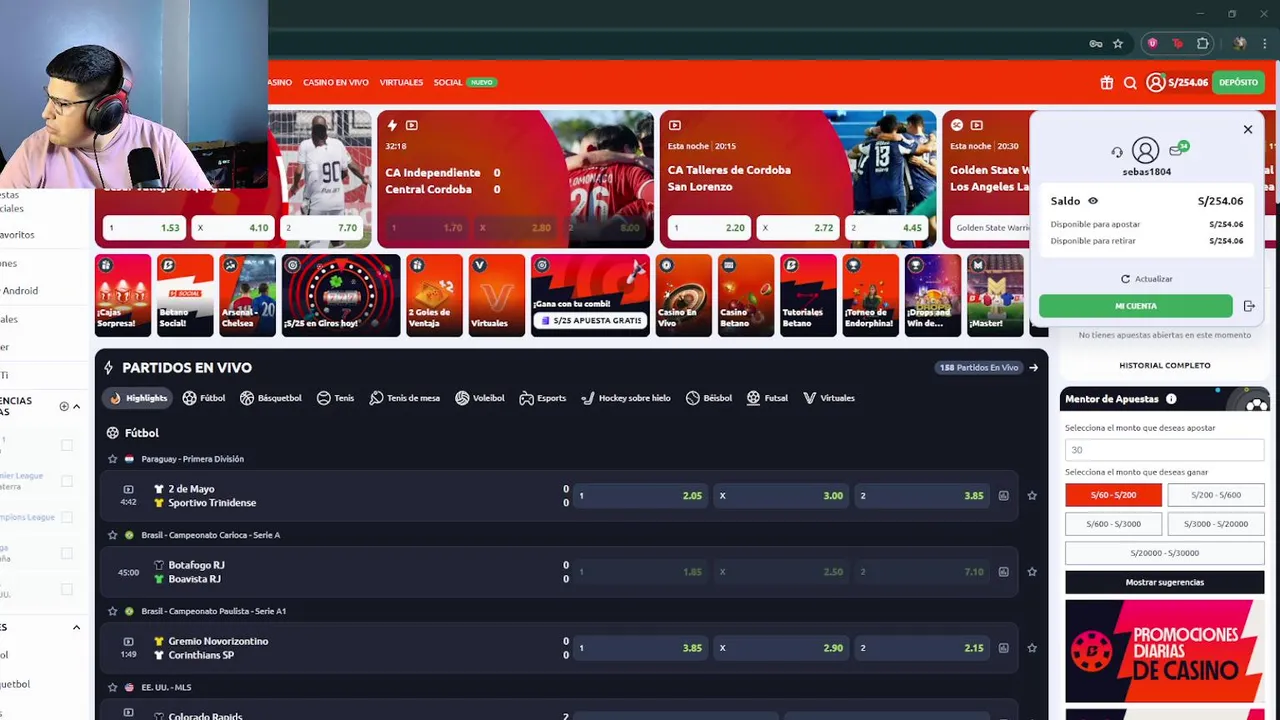1280x720 pixels.
Task: Favorite EE. UU. MLS league star
Action: coord(112,687)
